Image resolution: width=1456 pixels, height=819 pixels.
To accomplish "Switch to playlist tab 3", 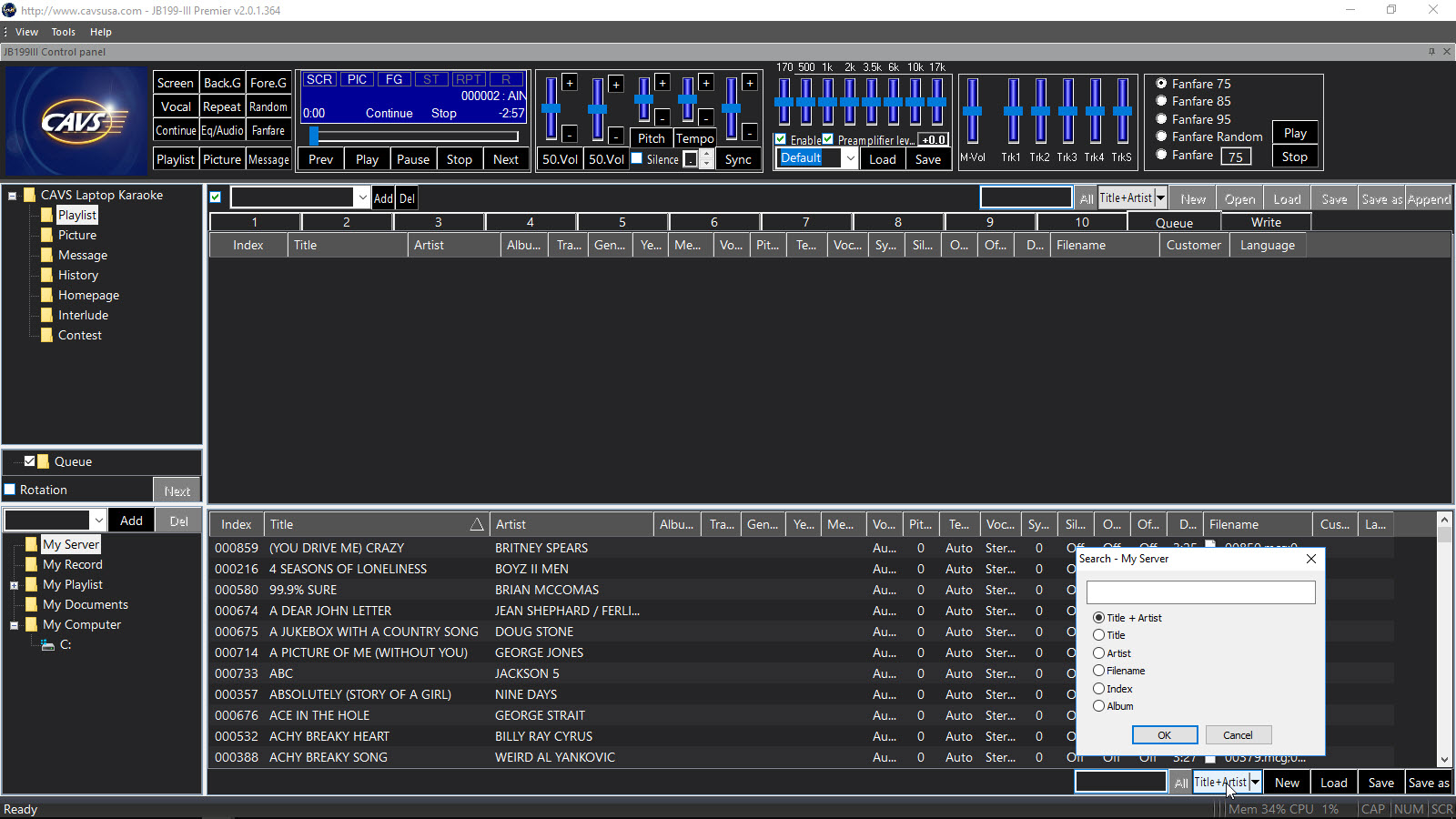I will click(439, 222).
